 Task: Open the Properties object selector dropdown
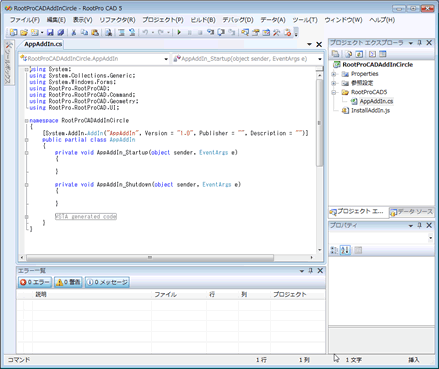(431, 238)
